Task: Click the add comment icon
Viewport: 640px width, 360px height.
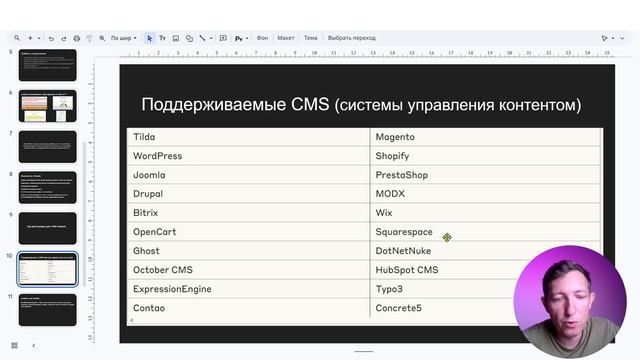Action: coord(223,38)
